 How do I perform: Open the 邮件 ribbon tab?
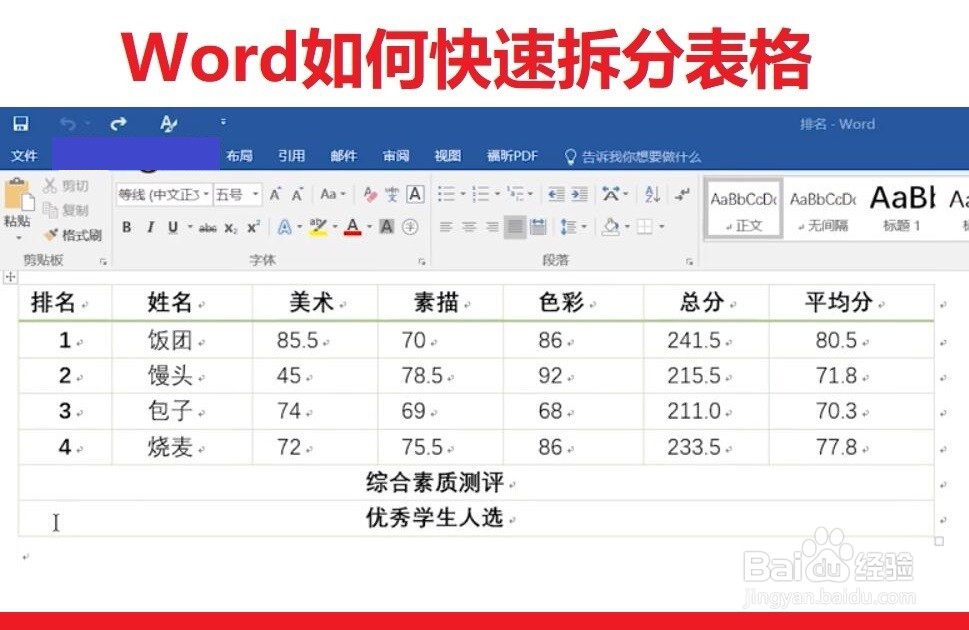tap(344, 156)
